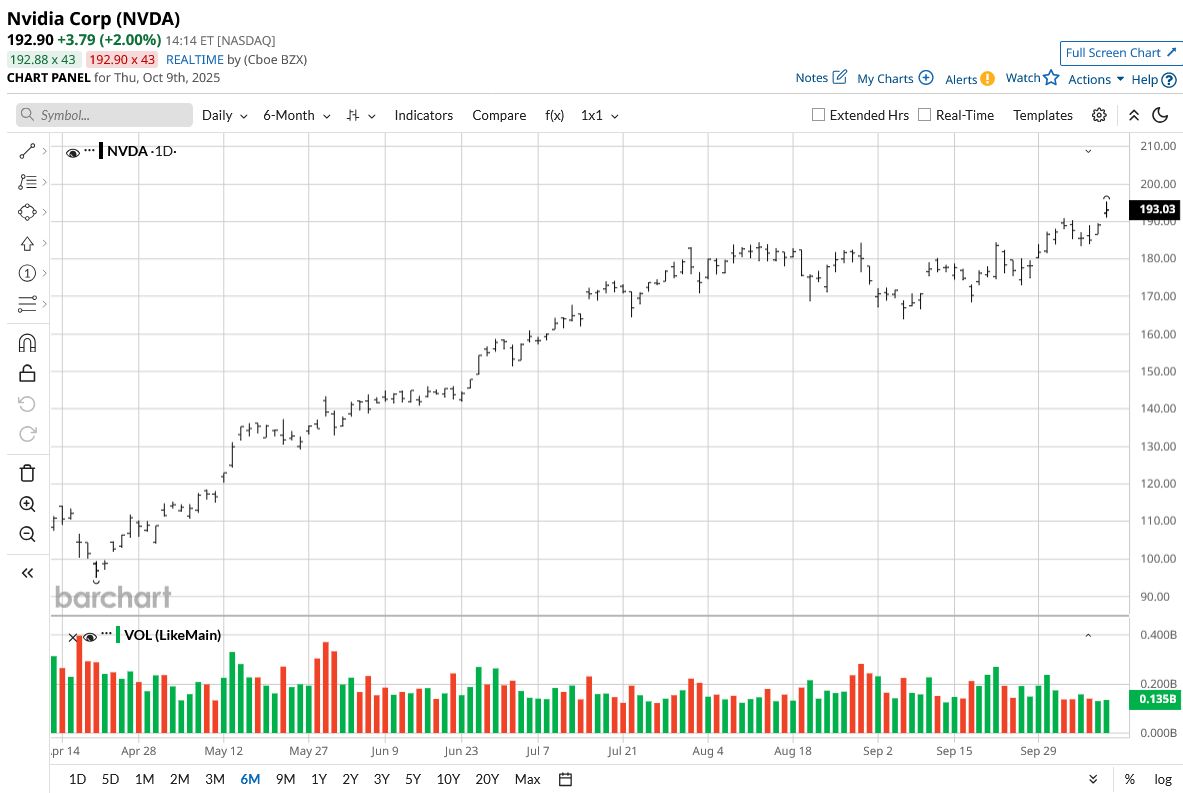Expand the trend line tool submenu arrow
The width and height of the screenshot is (1183, 793).
(45, 152)
